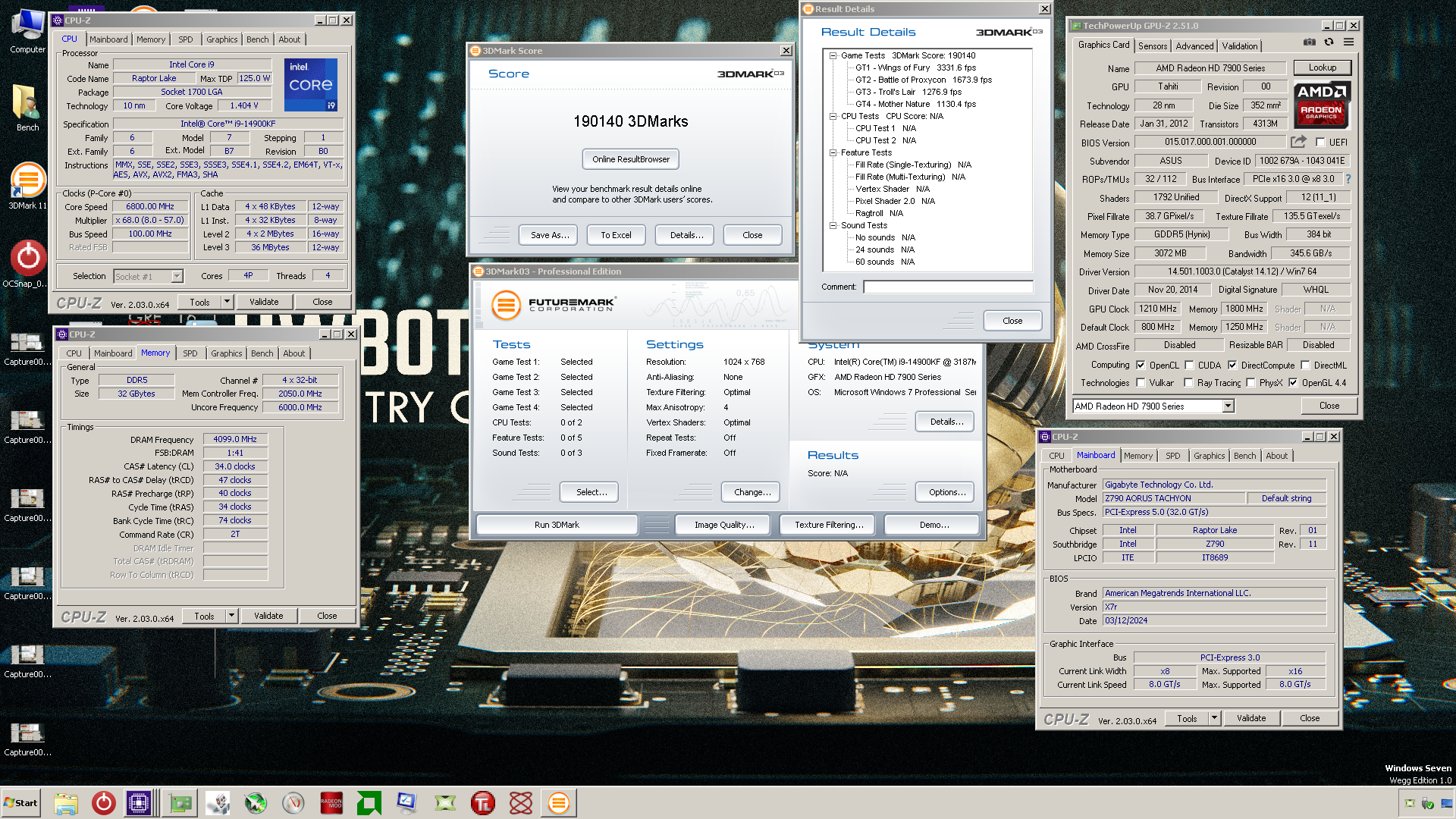The height and width of the screenshot is (819, 1456).
Task: Toggle the PhysX checkbox in GPU-Z
Action: 1250,383
